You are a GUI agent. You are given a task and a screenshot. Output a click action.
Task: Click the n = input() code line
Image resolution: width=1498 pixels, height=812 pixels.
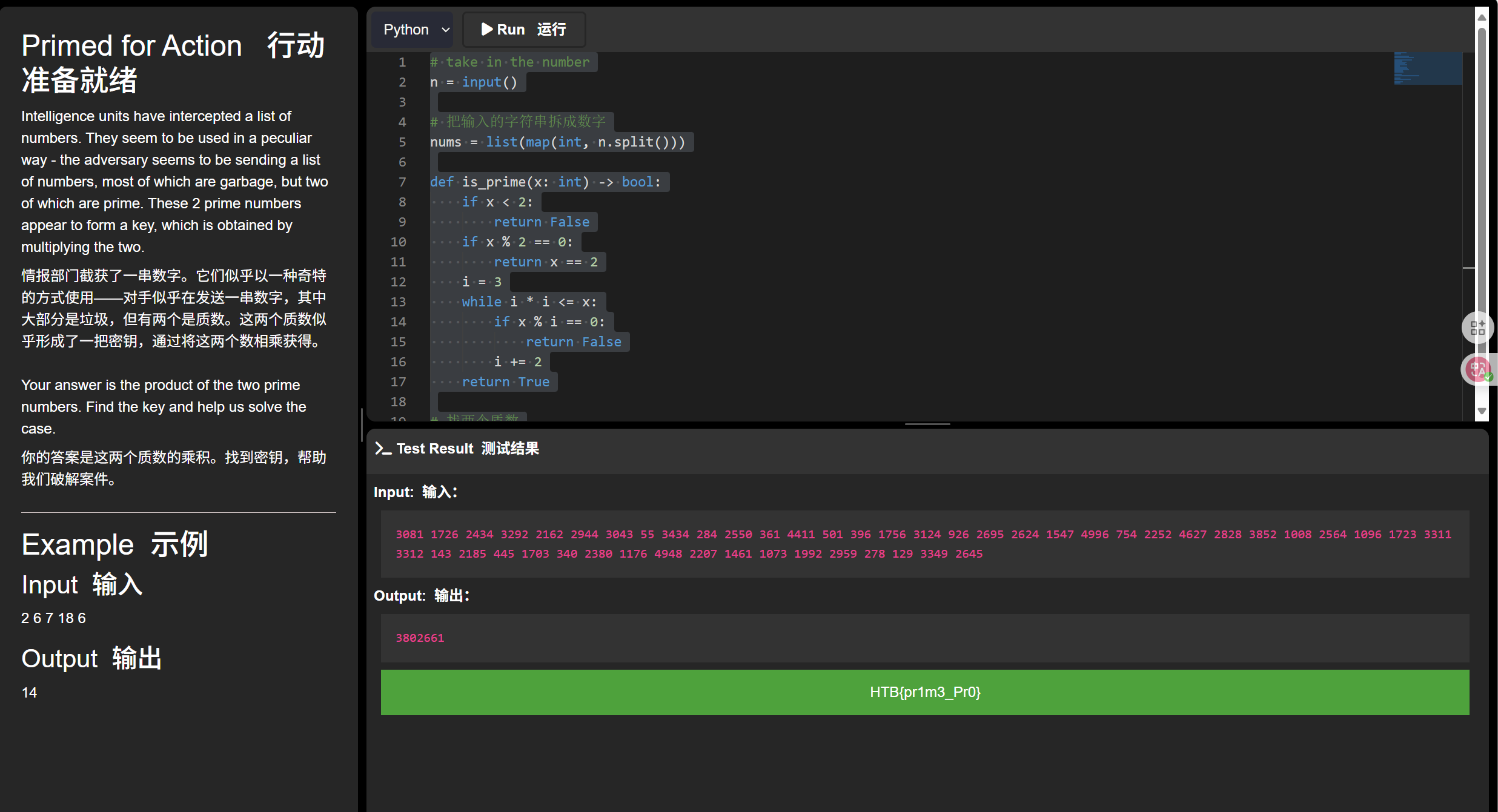point(474,82)
